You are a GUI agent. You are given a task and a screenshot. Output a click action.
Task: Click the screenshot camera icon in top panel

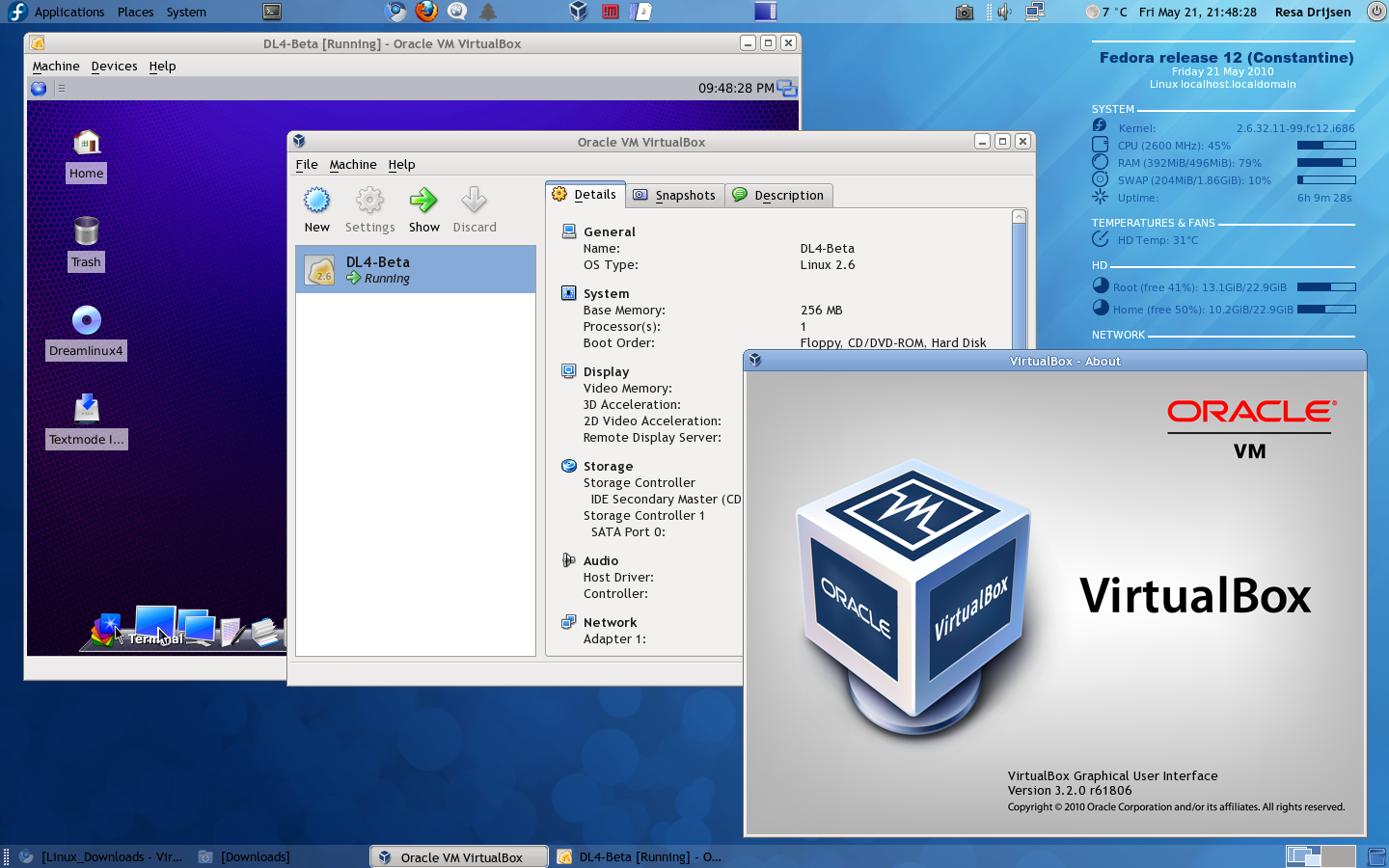pos(965,13)
